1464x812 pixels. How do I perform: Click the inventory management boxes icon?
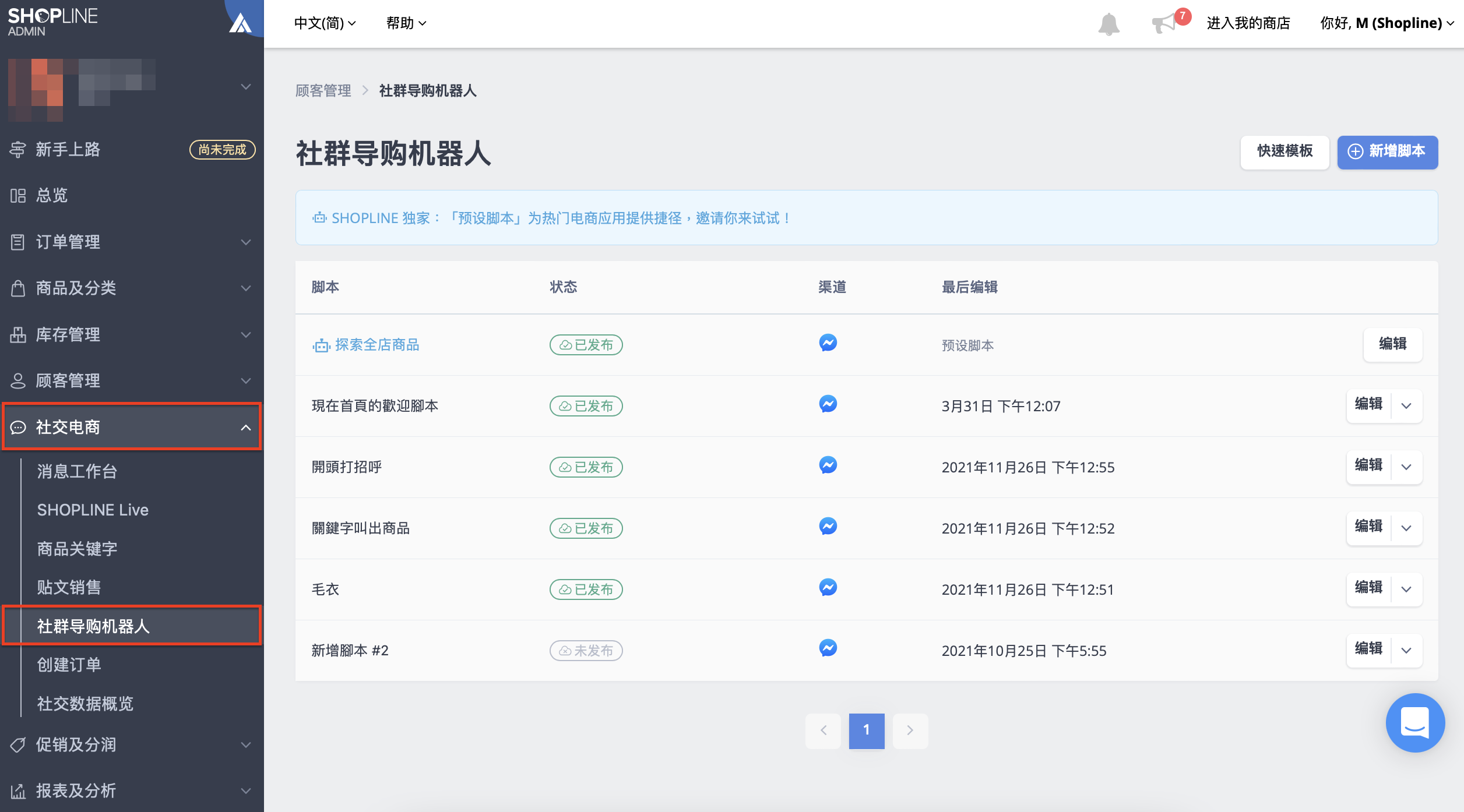[17, 334]
